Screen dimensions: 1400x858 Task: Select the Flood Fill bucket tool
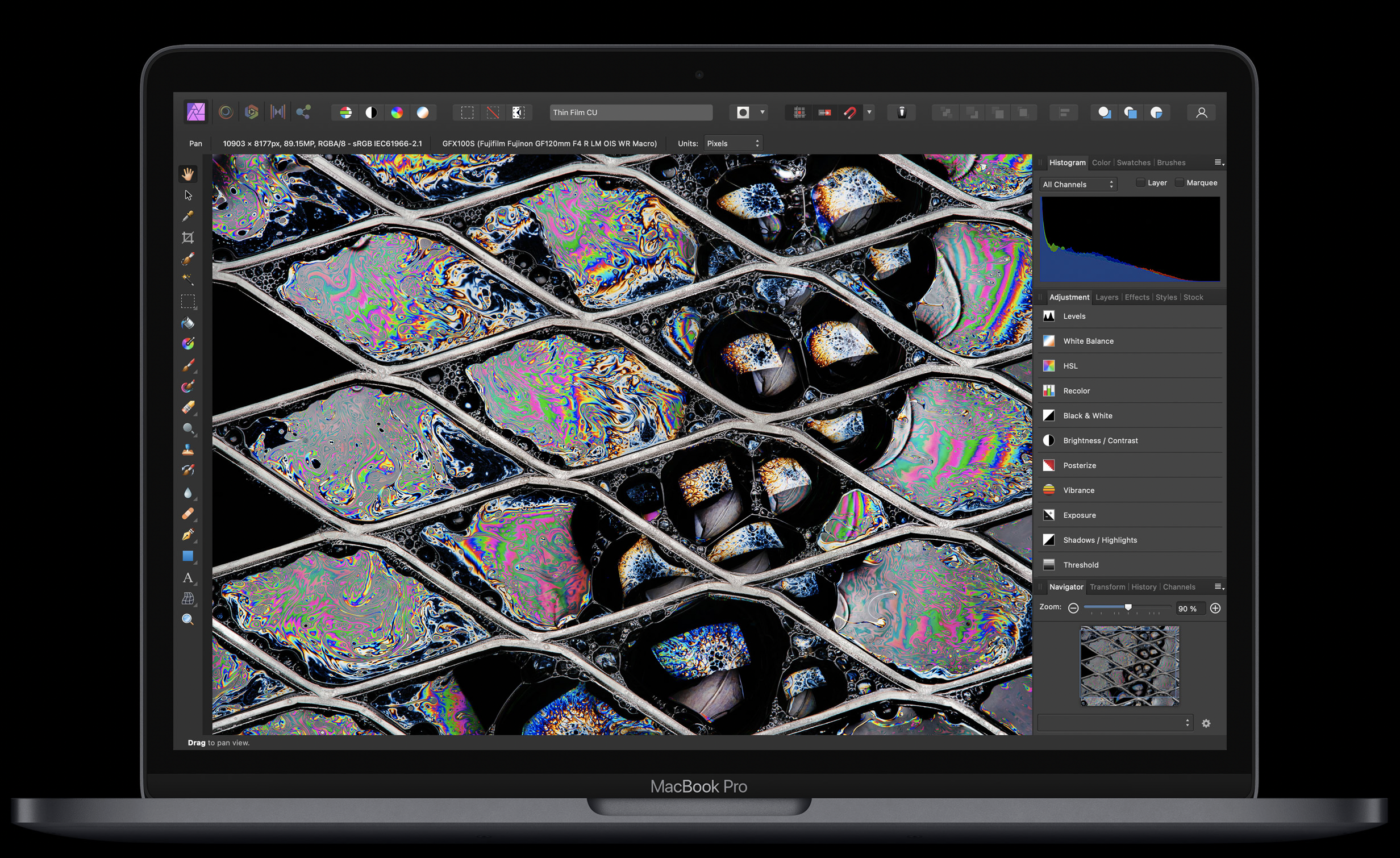pos(188,323)
